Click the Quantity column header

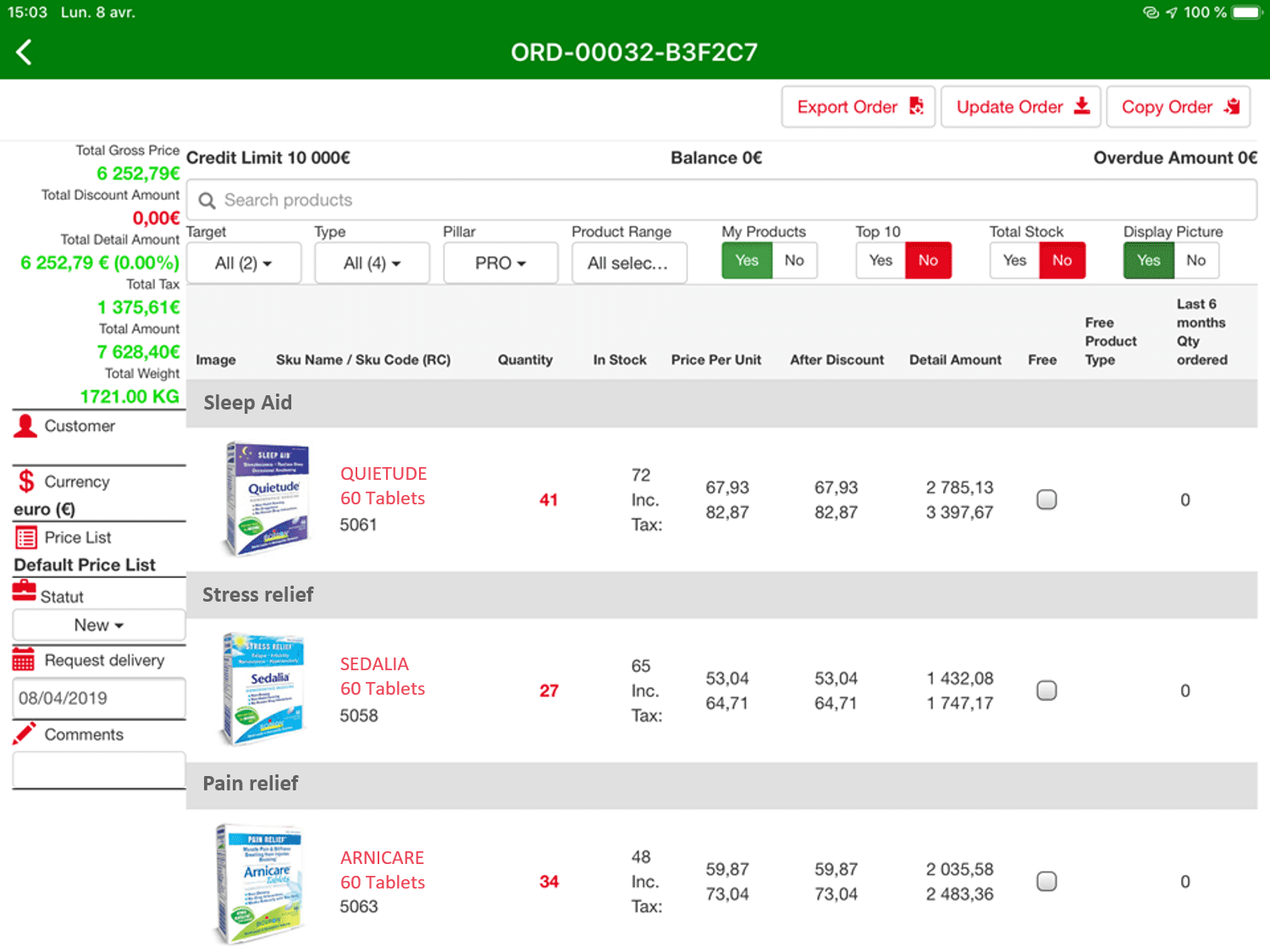pos(525,360)
